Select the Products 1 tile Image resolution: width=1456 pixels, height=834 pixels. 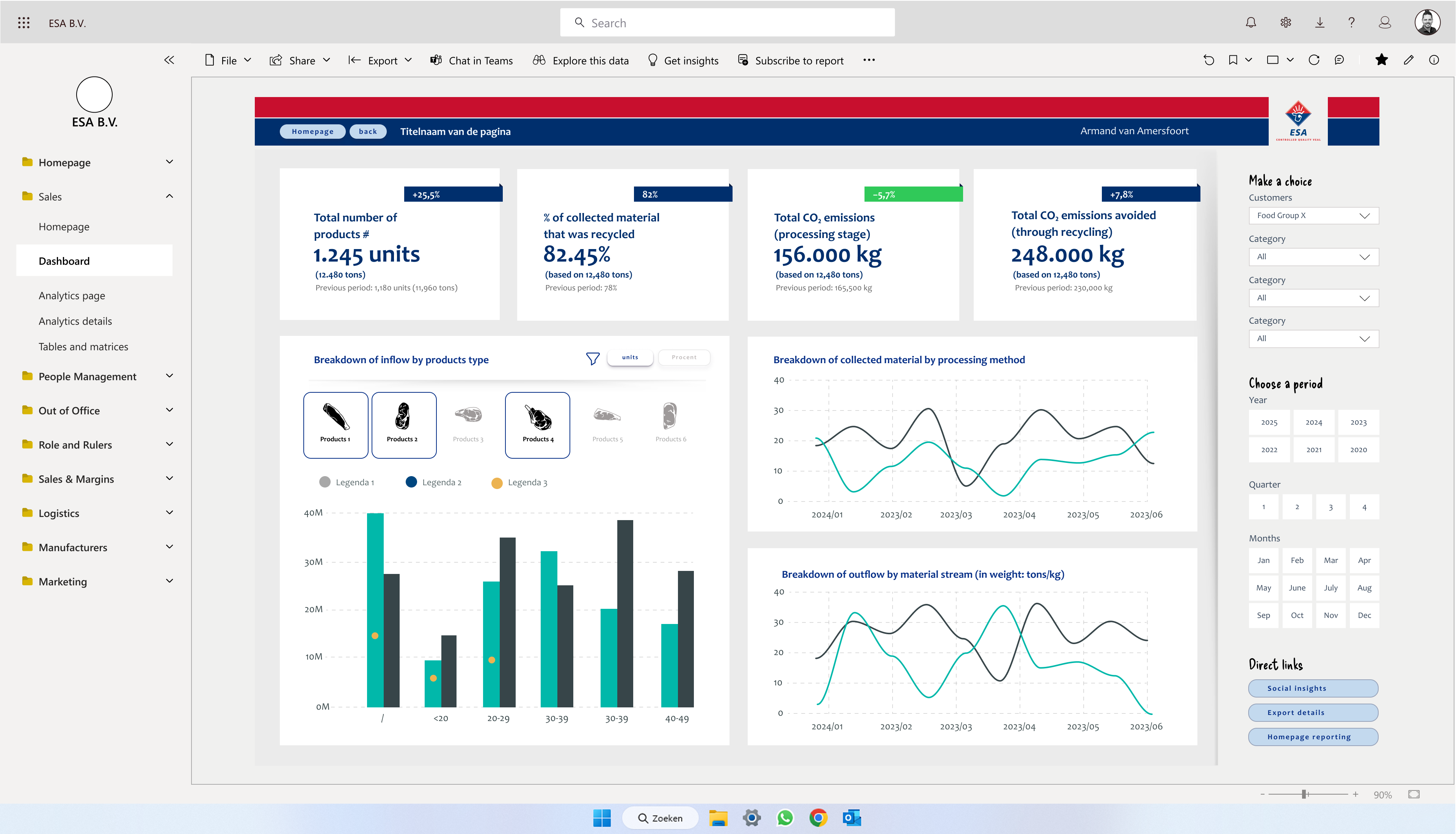(336, 425)
